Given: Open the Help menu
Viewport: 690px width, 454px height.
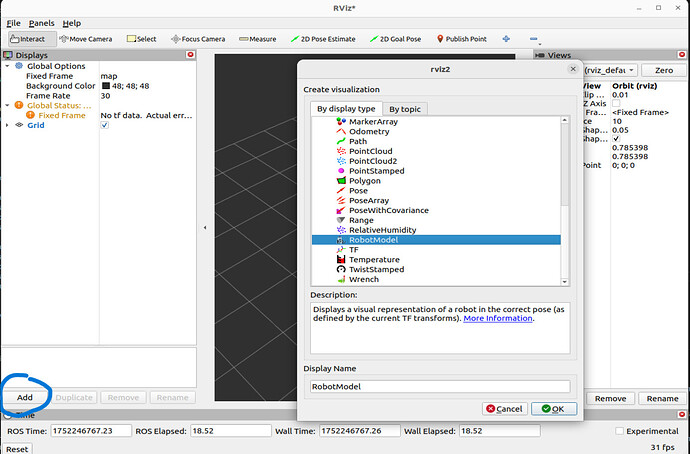Looking at the screenshot, I should coord(71,23).
